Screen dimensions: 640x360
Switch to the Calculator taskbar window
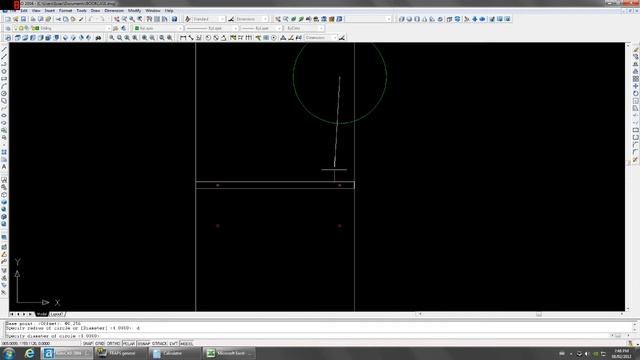[x=175, y=353]
